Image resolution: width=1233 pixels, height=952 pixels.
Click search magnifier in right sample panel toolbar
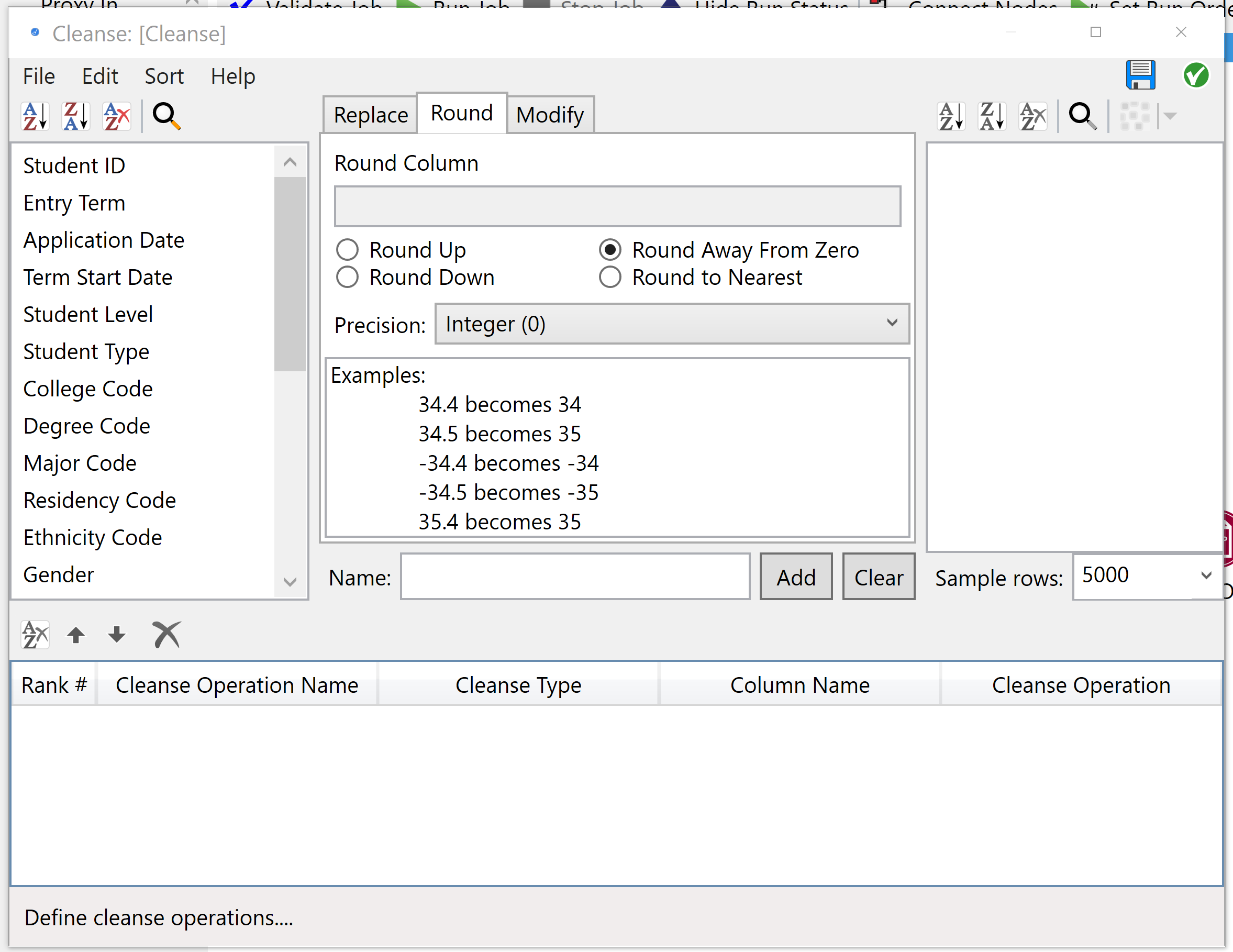coord(1082,116)
